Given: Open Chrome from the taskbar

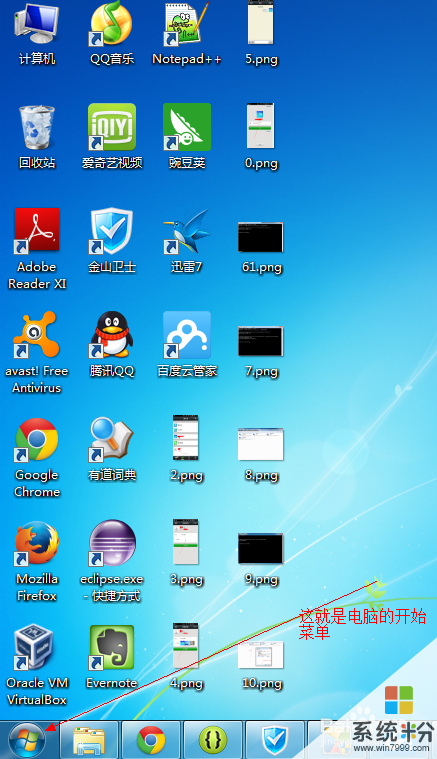Looking at the screenshot, I should [151, 740].
